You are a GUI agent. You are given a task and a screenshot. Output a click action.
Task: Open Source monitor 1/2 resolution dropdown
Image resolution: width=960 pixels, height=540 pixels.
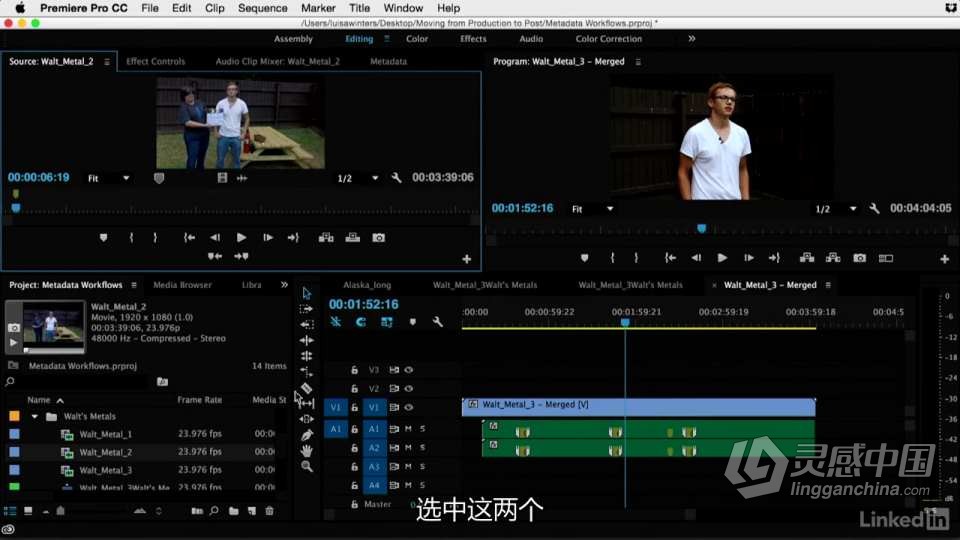pos(358,178)
